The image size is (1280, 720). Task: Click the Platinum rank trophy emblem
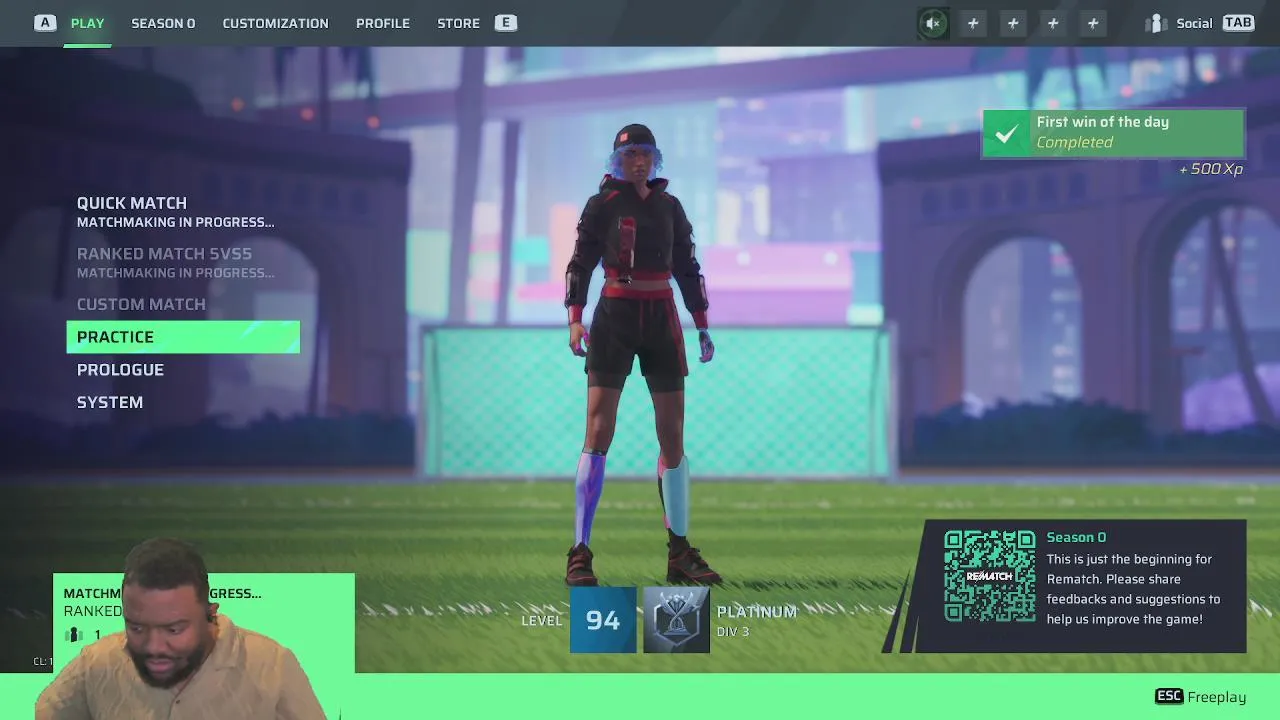pyautogui.click(x=676, y=620)
